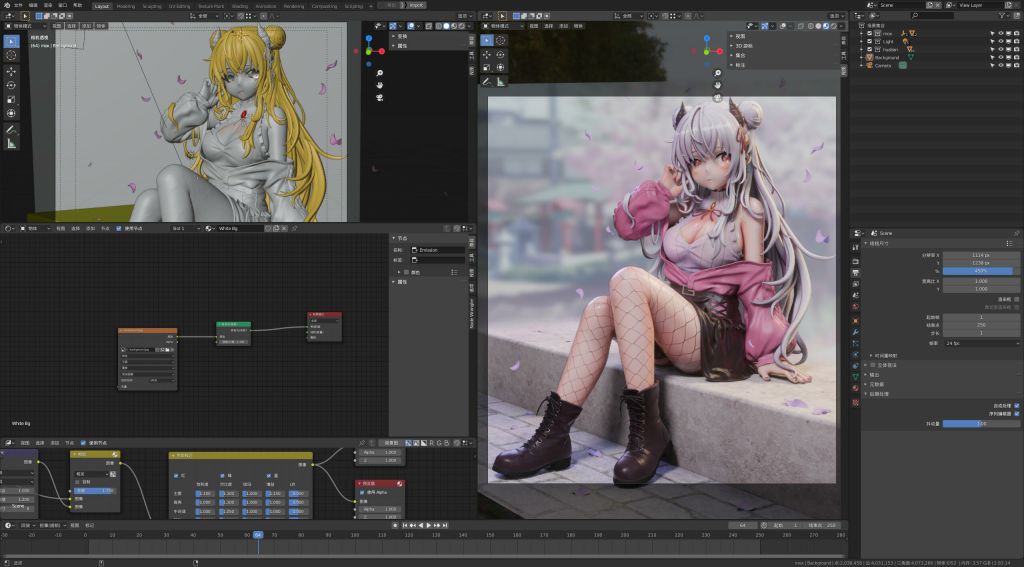The image size is (1024, 567).
Task: Open the frame rate 24 fps dropdown
Action: tap(981, 343)
